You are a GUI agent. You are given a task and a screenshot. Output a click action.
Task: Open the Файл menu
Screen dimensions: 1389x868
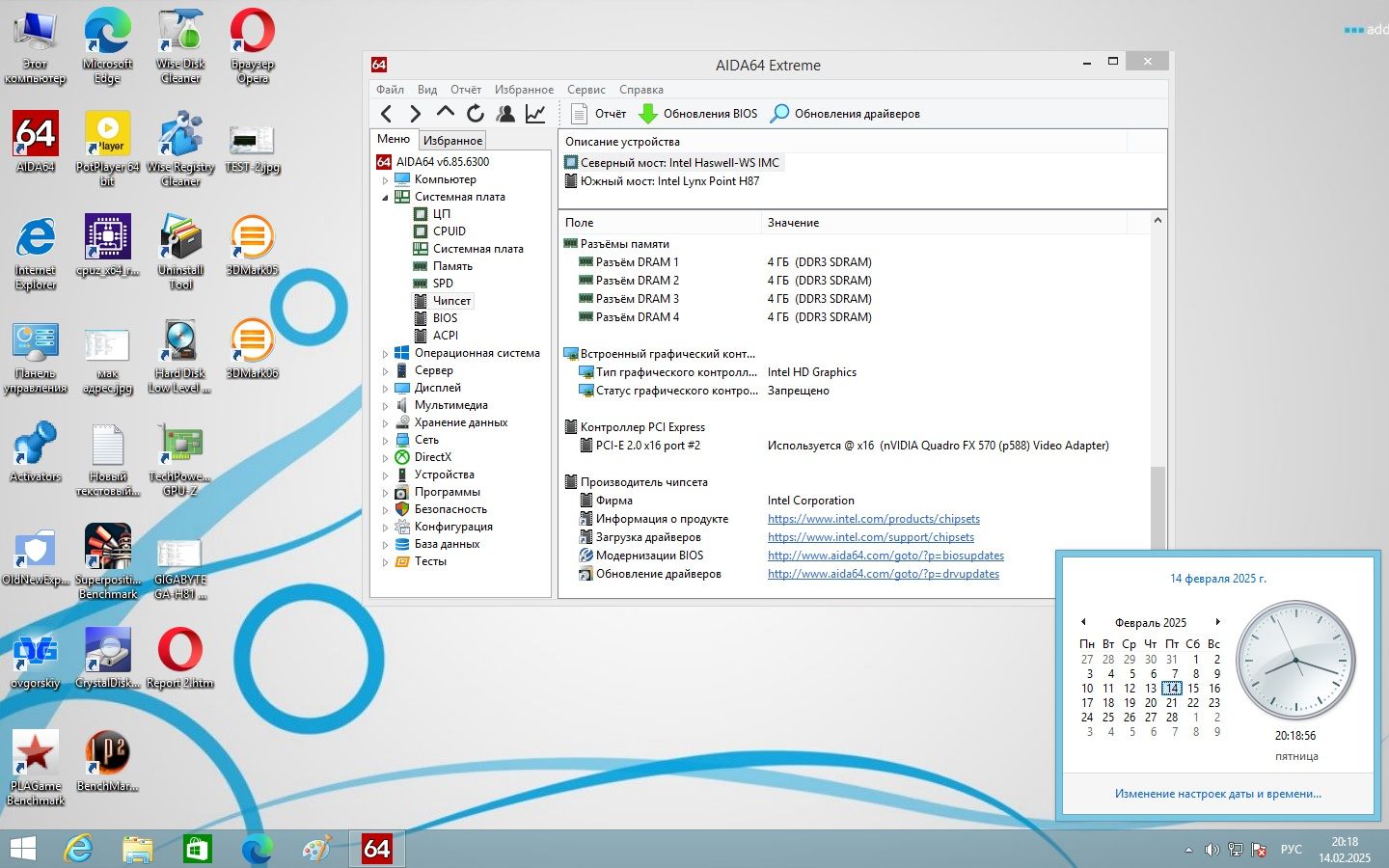coord(390,90)
